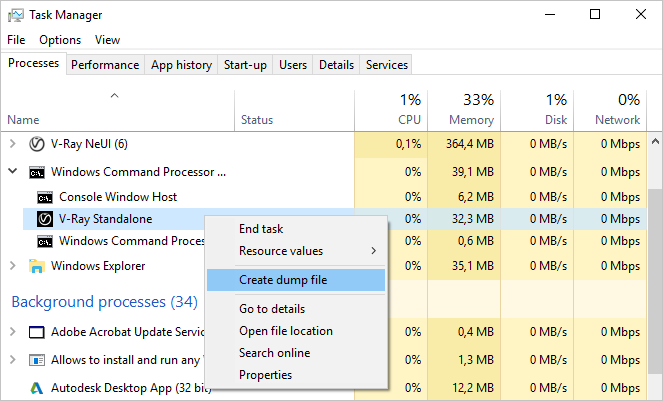Click the Background processes (34) heading
Screen dimensions: 663x401
click(x=104, y=302)
